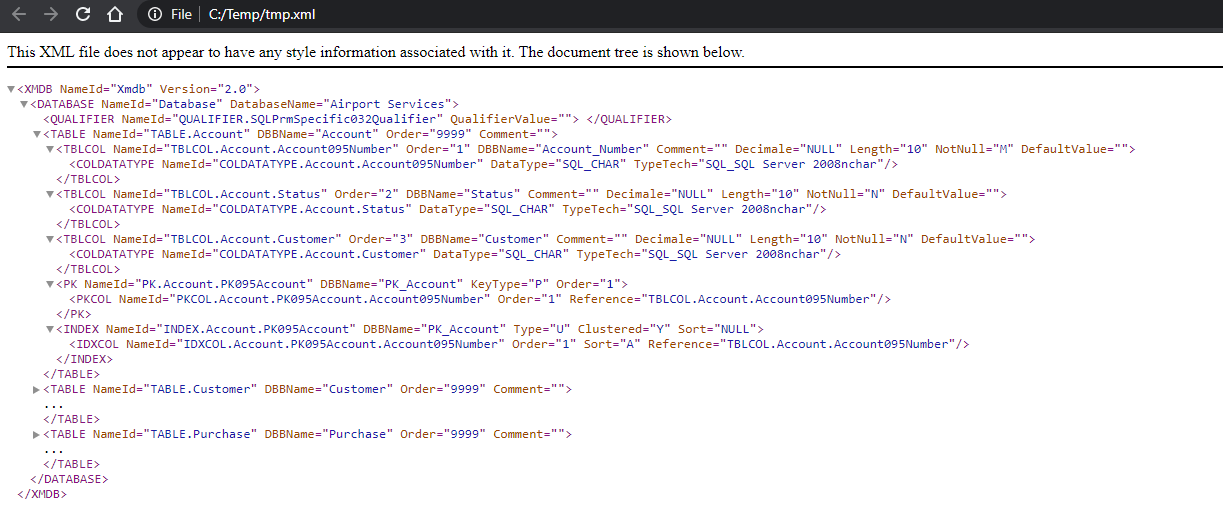Screen dimensions: 1223x532
Task: Collapse the TBLCOL.Account.Customer node
Action: [51, 239]
